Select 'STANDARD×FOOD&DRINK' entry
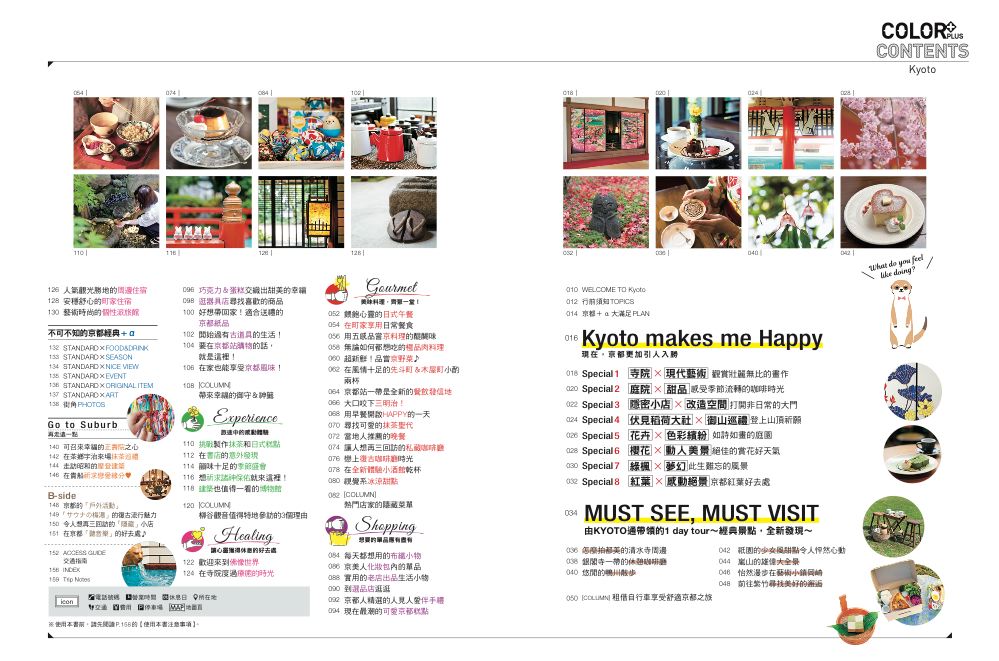This screenshot has height=661, width=999. pyautogui.click(x=99, y=348)
